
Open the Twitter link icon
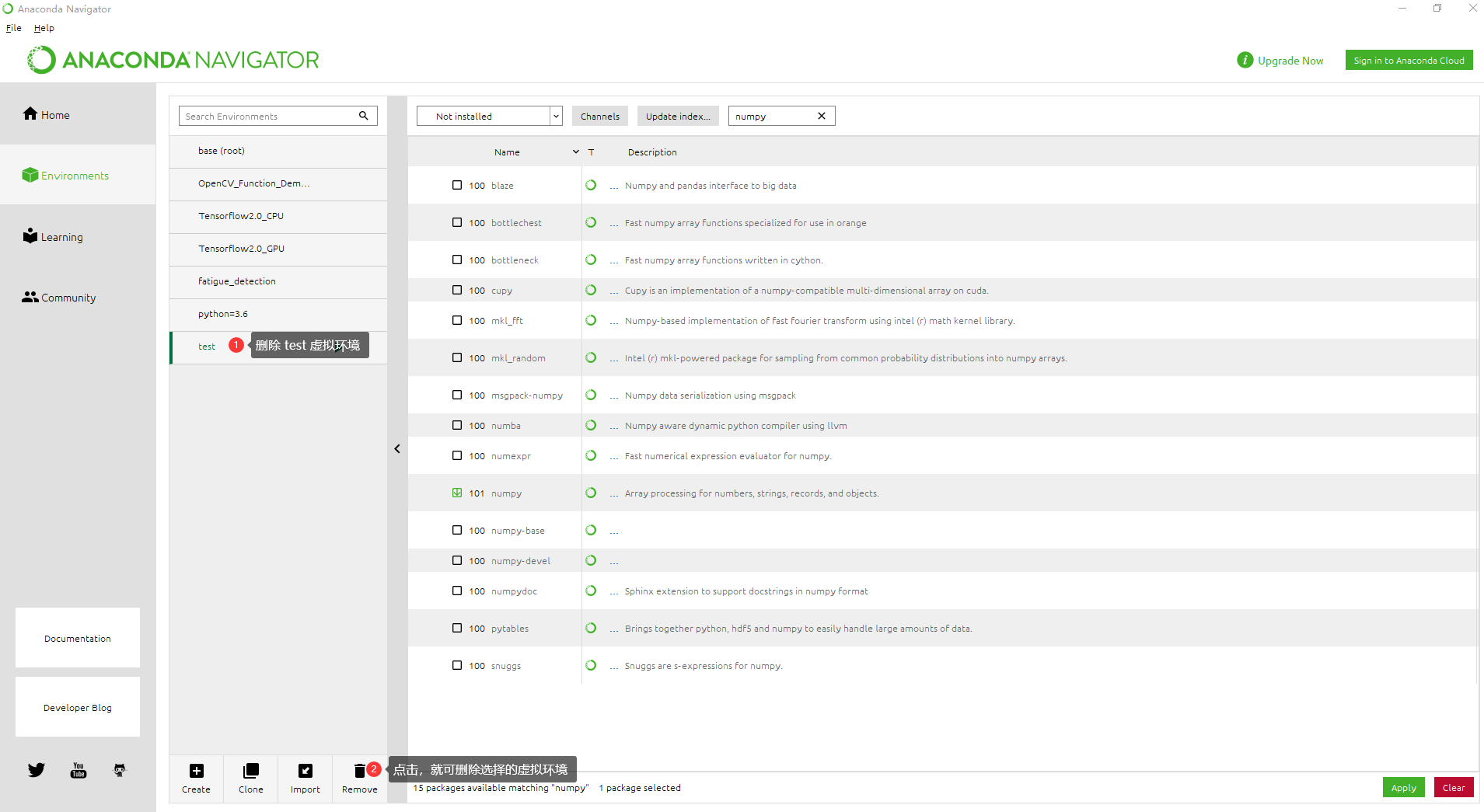(x=37, y=770)
